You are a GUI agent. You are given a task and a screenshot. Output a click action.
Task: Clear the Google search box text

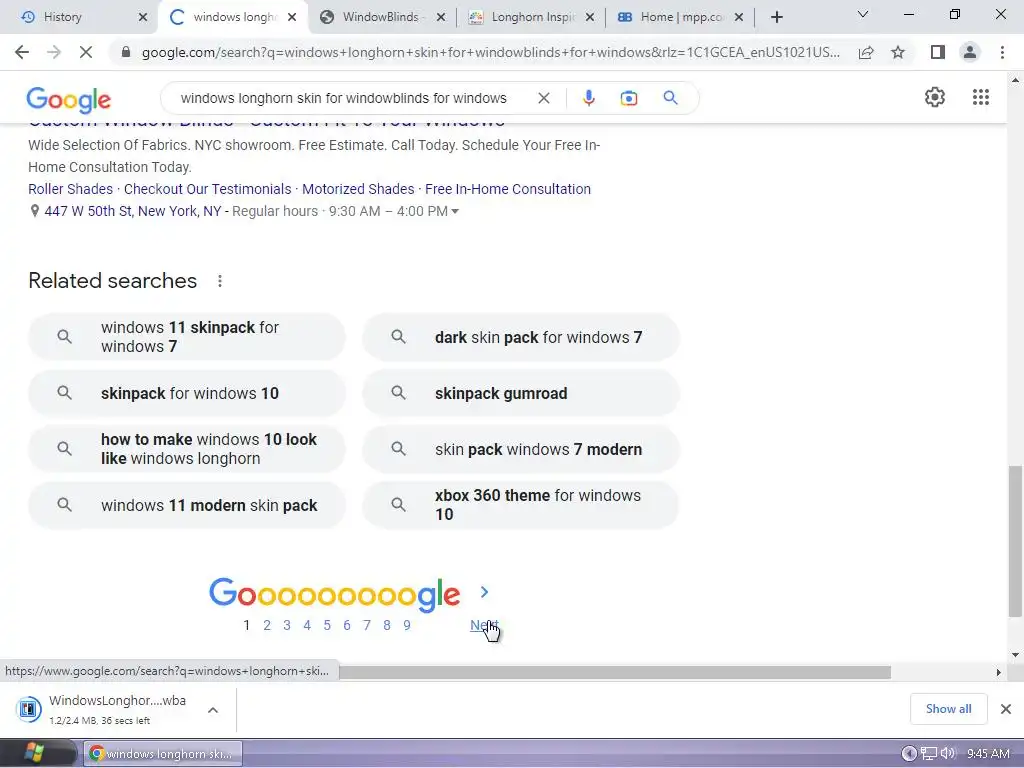pyautogui.click(x=543, y=98)
